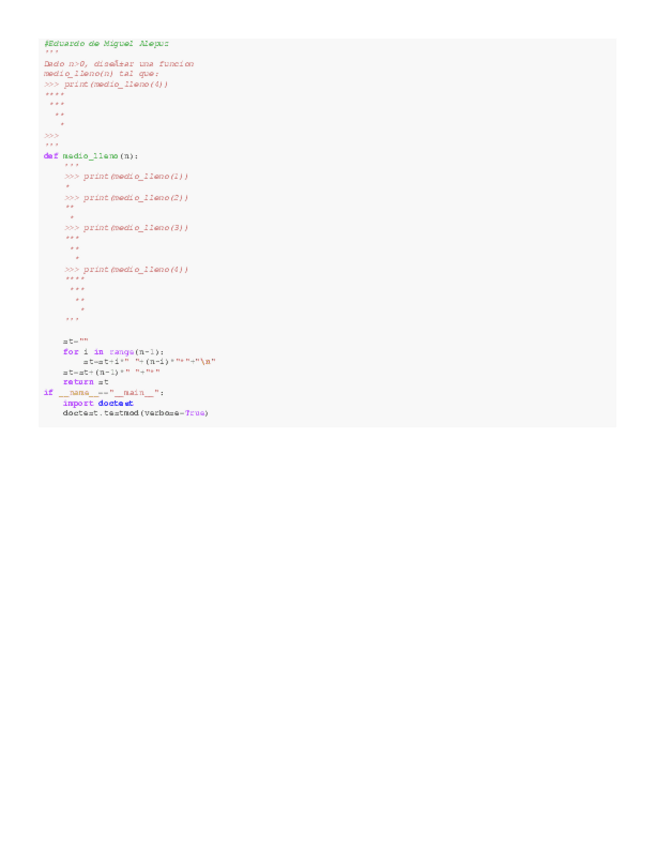The height and width of the screenshot is (848, 655).
Task: Click the line st=st+(n-1)*" "+"*"
Action: 111,372
